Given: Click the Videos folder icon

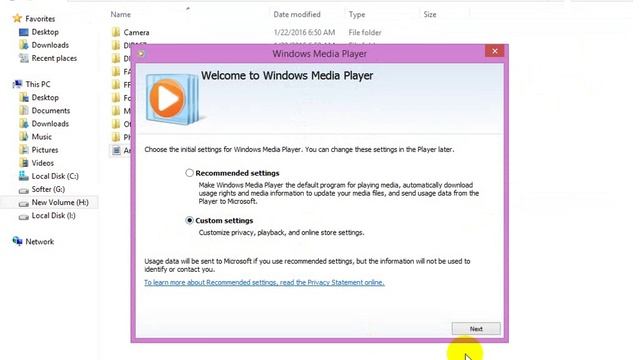Looking at the screenshot, I should tap(24, 163).
